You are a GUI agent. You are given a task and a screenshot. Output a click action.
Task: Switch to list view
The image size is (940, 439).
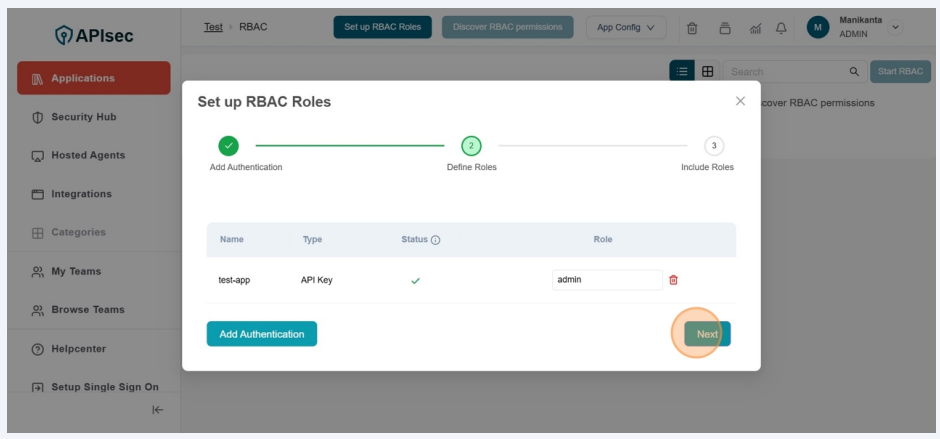[x=682, y=72]
